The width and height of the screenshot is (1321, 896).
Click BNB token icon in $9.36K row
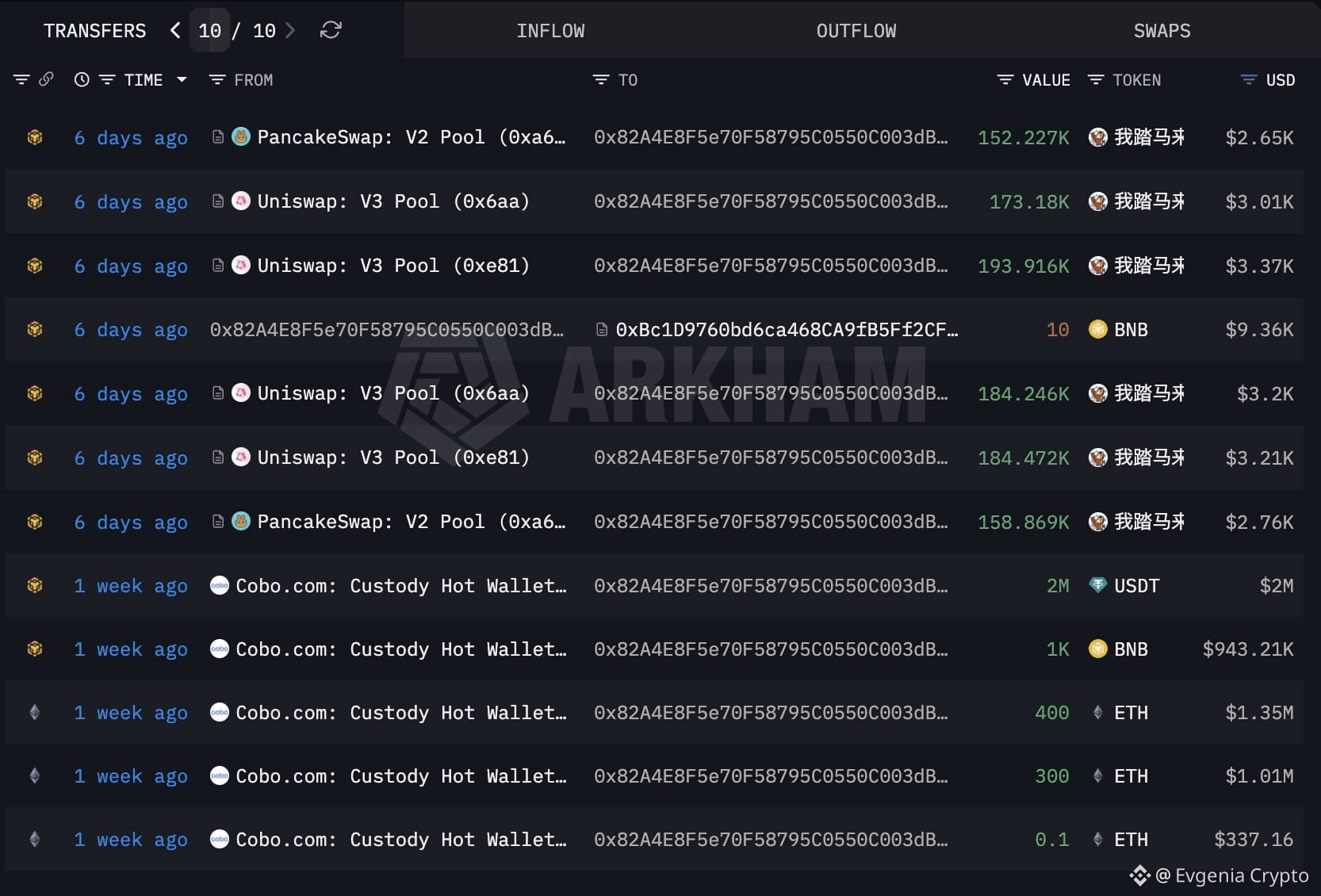(1097, 329)
